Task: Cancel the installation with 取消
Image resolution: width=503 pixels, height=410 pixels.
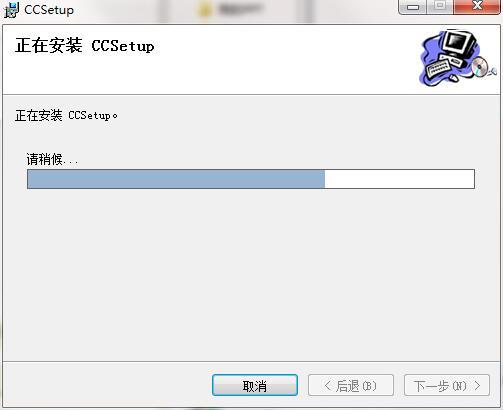Action: click(x=255, y=386)
